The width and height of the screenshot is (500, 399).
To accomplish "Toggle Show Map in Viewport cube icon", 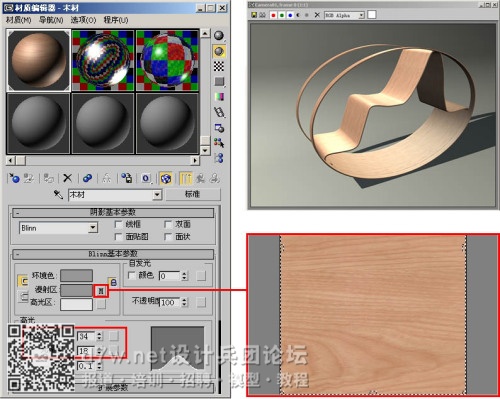I will pyautogui.click(x=166, y=178).
